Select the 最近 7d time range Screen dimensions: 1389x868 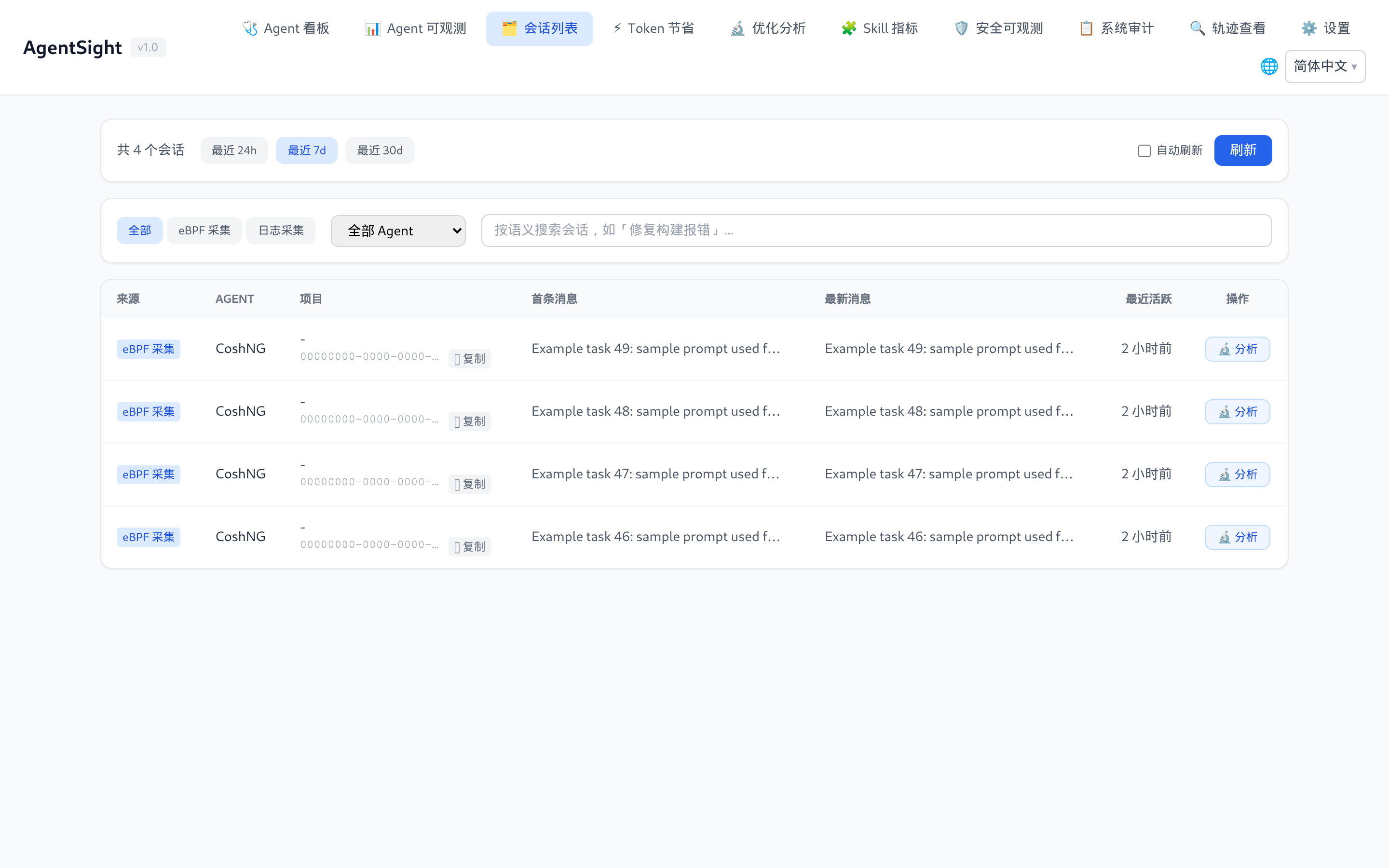point(307,150)
